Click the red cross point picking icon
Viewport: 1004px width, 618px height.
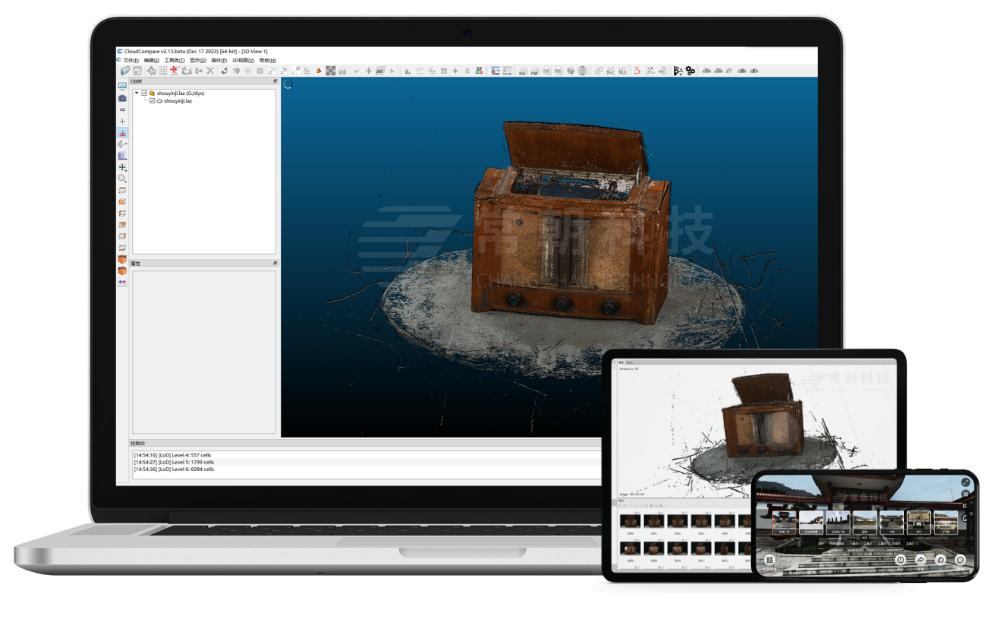click(x=174, y=71)
